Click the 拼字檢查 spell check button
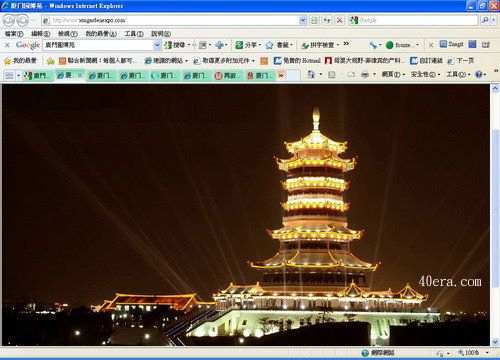Screen dimensions: 500x360 tap(319, 45)
